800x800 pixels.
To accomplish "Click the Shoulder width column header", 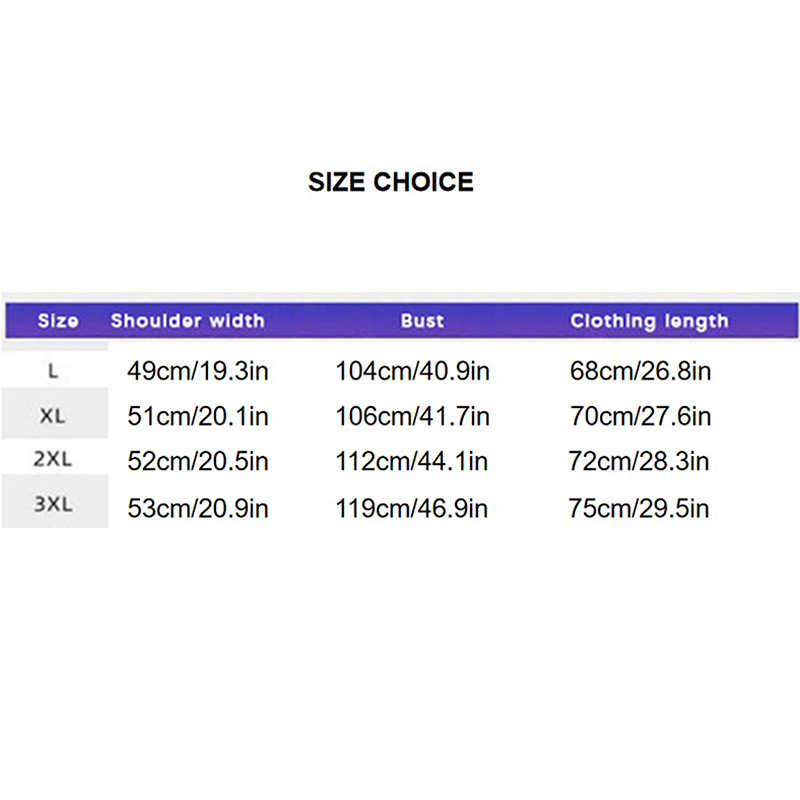I will tap(187, 321).
